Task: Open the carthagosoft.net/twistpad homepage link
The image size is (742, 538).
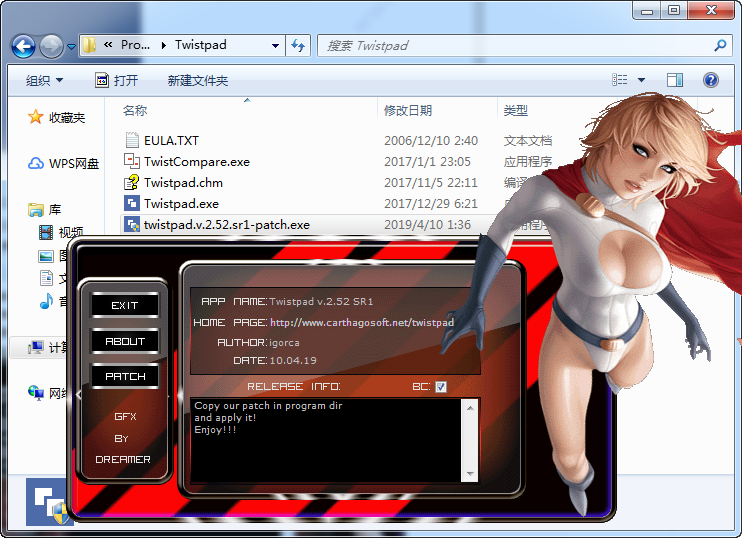Action: (x=362, y=323)
